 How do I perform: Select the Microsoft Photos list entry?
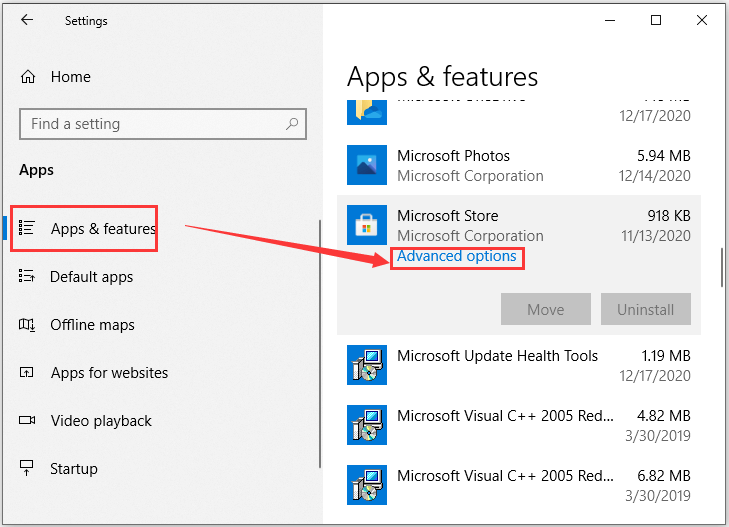pos(519,165)
